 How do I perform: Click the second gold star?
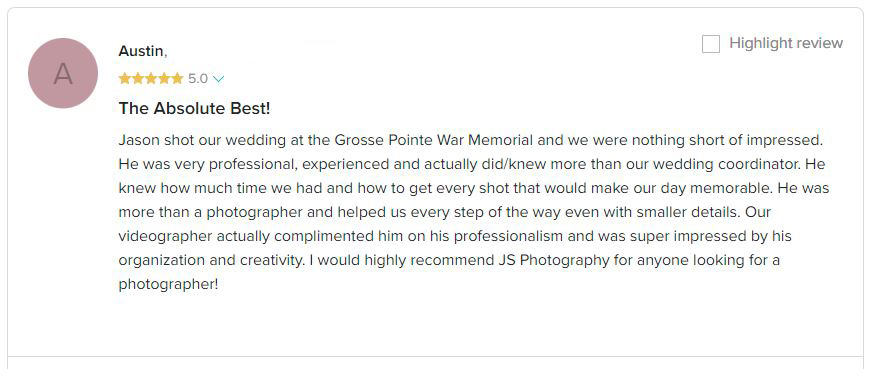(138, 78)
